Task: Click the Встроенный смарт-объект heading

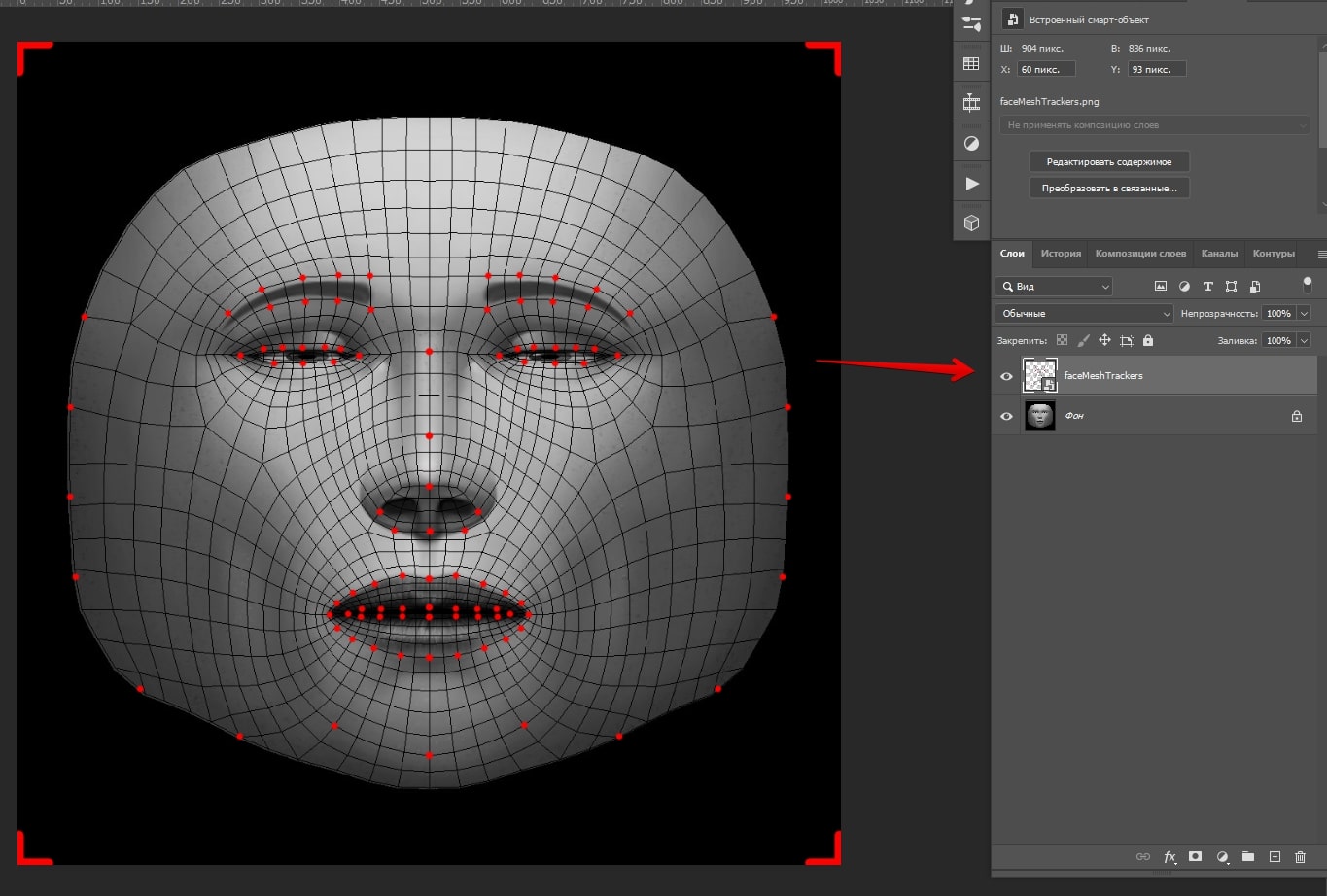Action: click(x=1089, y=20)
